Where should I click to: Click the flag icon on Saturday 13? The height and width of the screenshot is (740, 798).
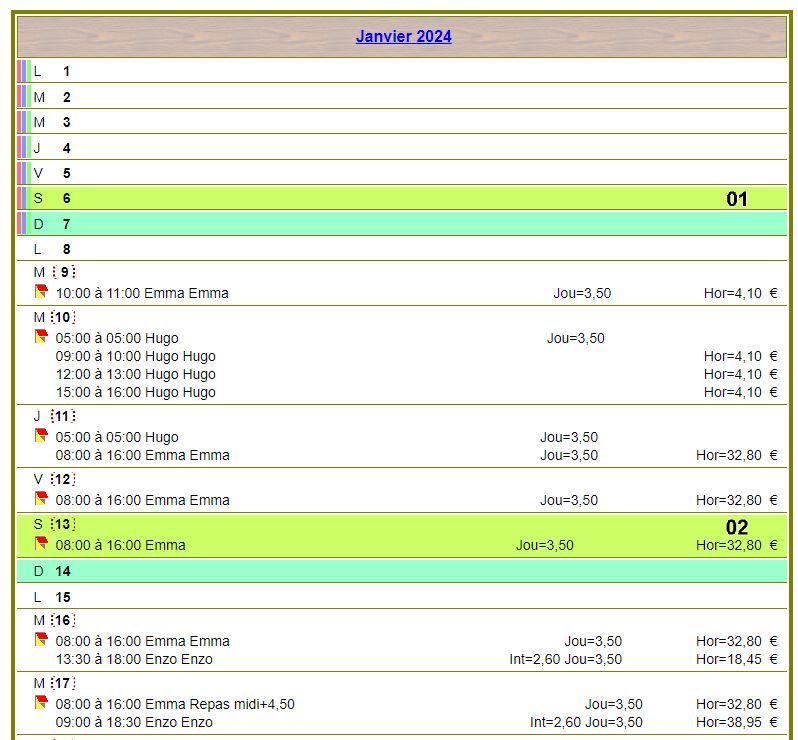coord(41,544)
